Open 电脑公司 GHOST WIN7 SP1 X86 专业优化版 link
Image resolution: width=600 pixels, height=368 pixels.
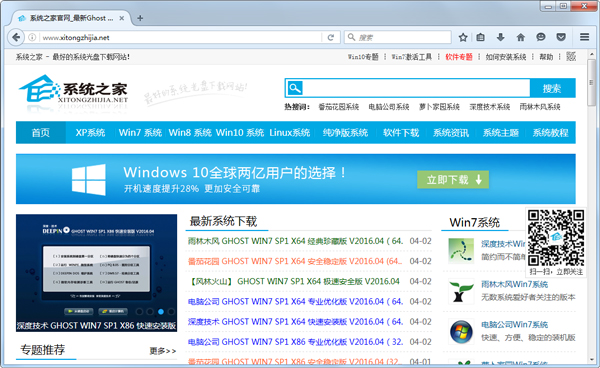tap(295, 342)
